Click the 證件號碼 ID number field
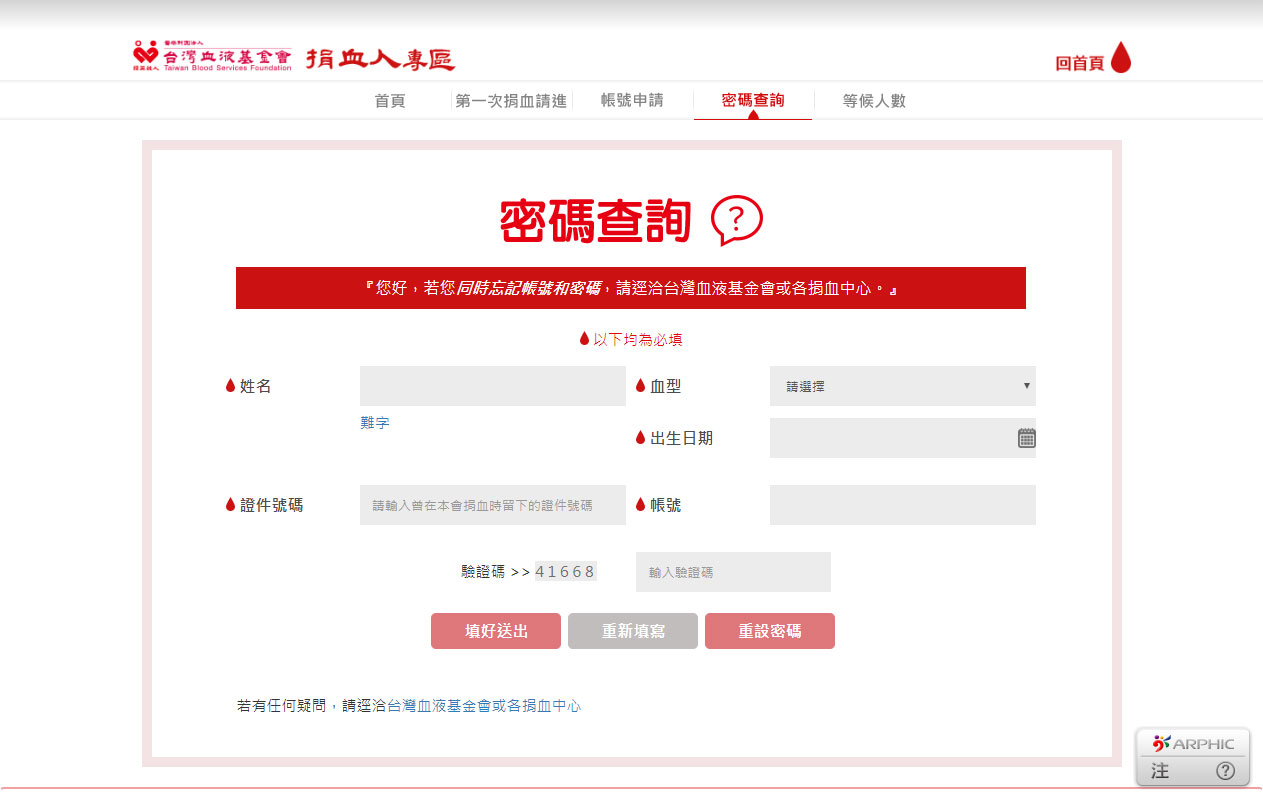This screenshot has height=800, width=1263. (x=492, y=505)
